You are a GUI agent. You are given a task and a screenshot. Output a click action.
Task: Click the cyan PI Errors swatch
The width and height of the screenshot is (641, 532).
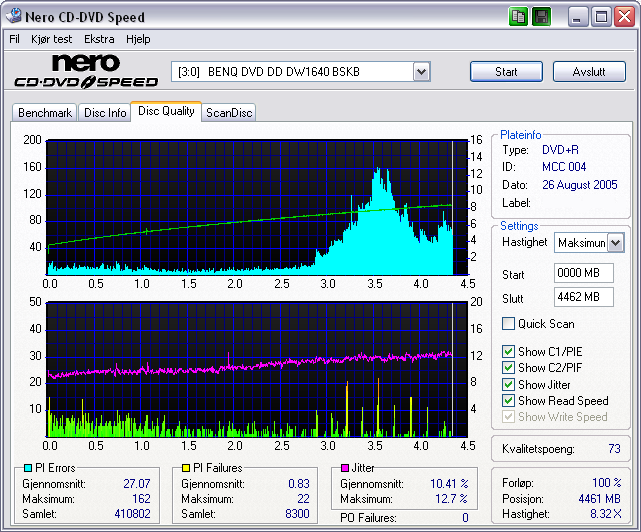click(x=28, y=468)
